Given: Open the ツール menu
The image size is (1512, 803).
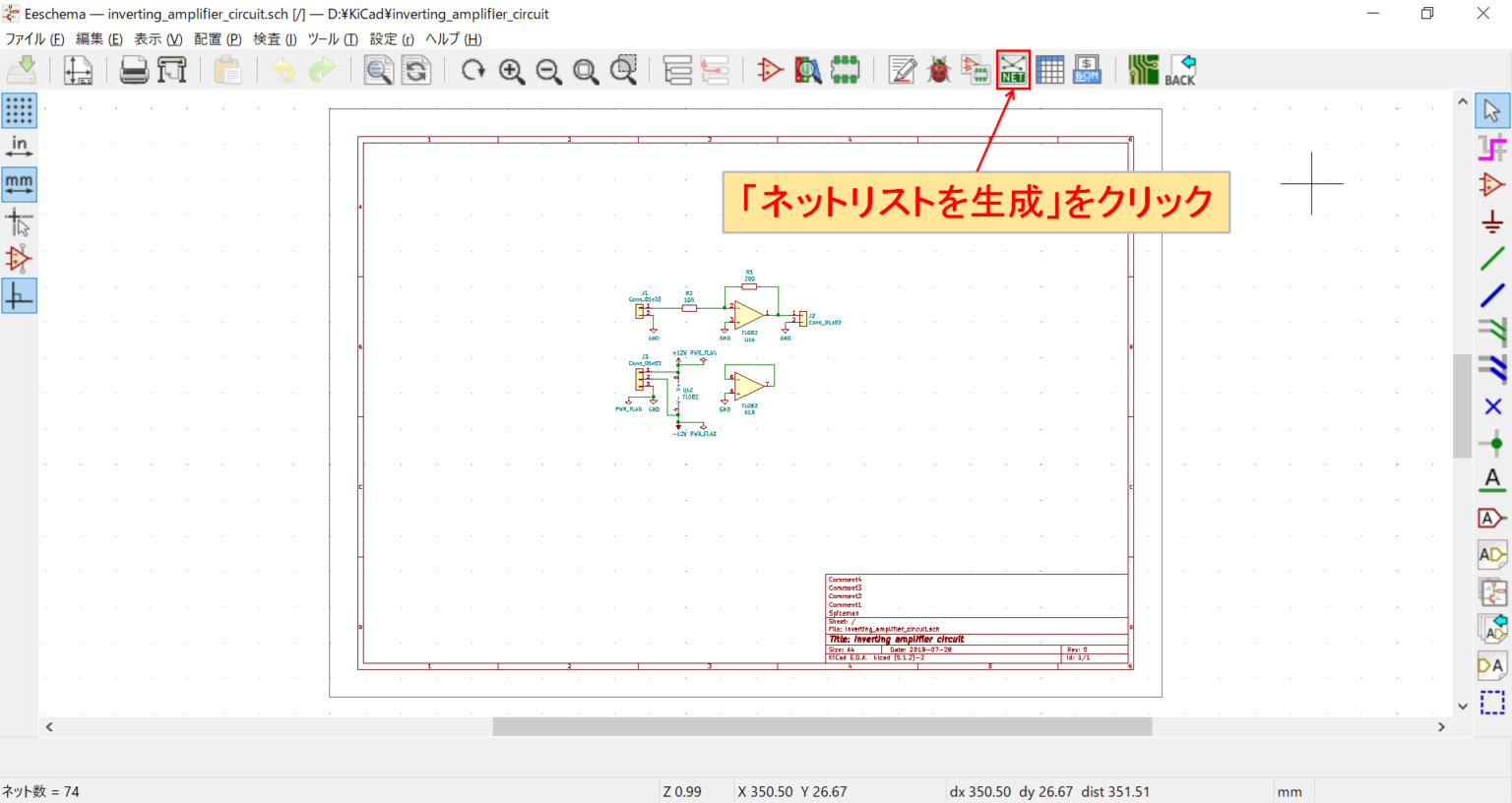Looking at the screenshot, I should [x=332, y=38].
